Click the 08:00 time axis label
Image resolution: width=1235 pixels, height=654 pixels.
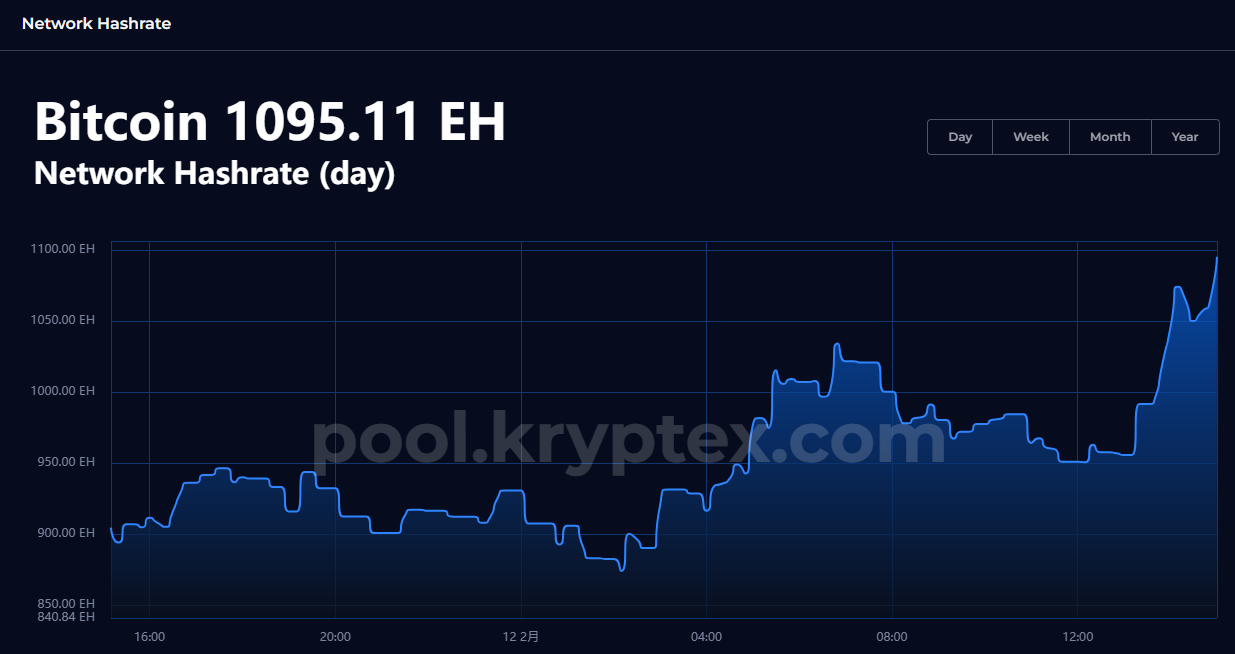pos(892,637)
